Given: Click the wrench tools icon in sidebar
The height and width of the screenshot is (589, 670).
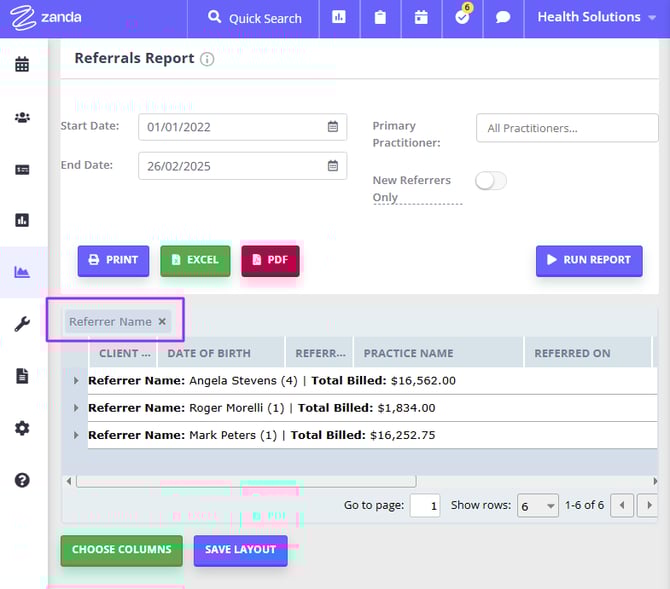Looking at the screenshot, I should coord(22,324).
